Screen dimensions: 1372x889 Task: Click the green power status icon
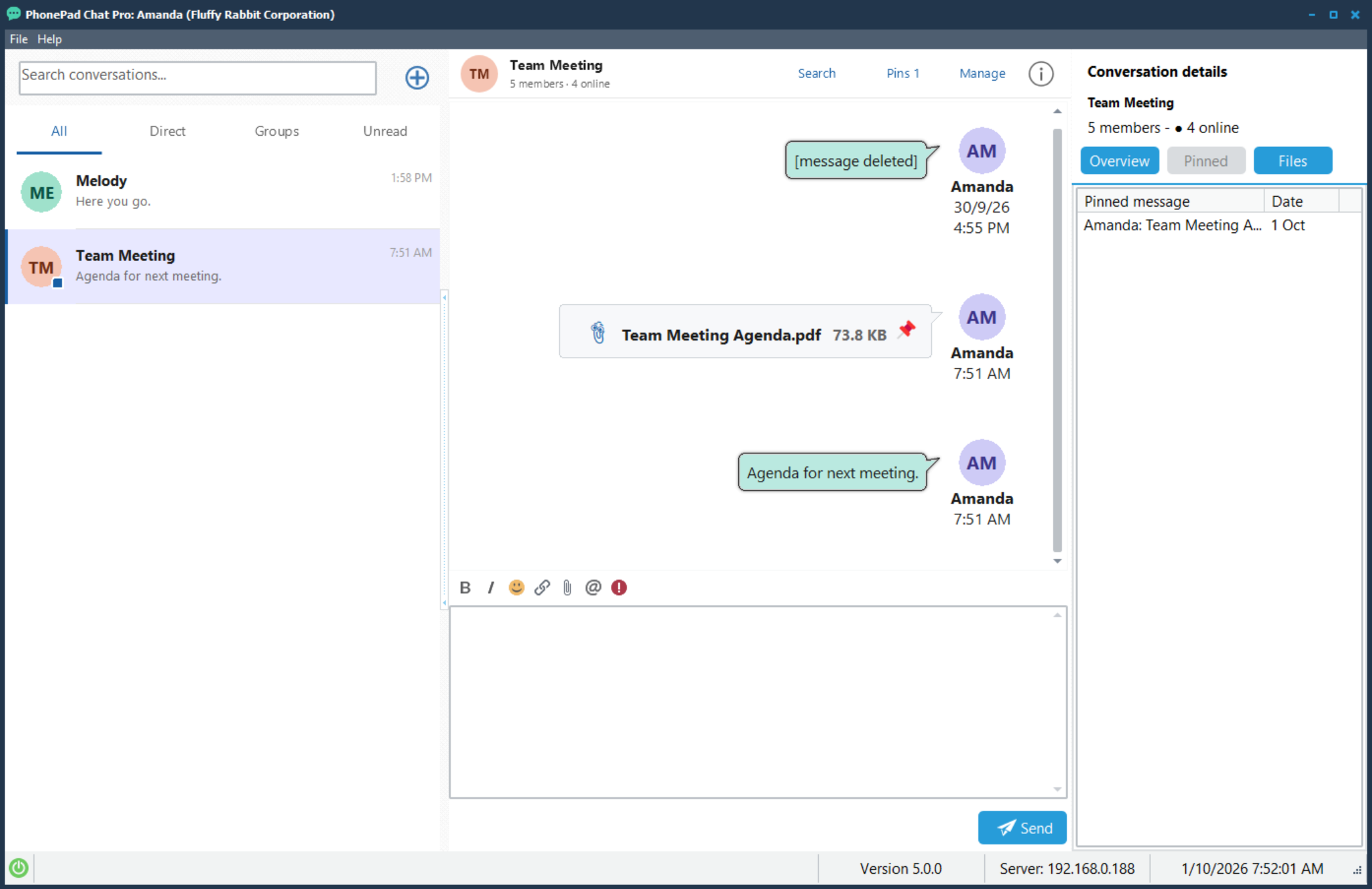click(18, 868)
